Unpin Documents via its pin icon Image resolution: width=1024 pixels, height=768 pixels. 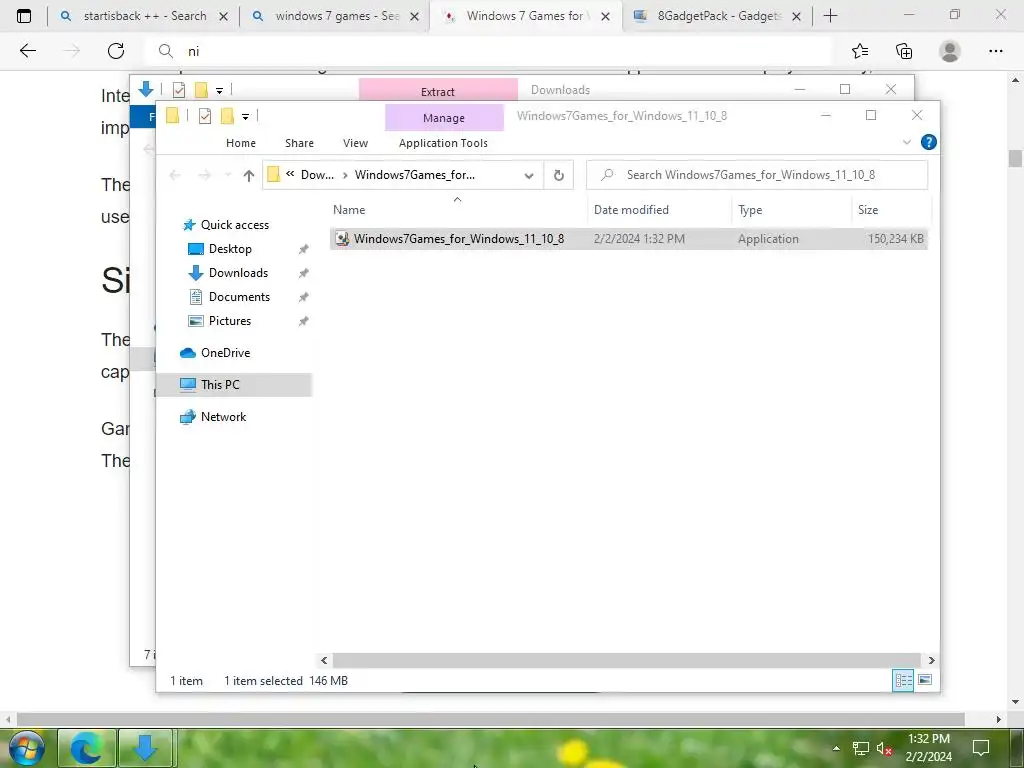coord(304,297)
